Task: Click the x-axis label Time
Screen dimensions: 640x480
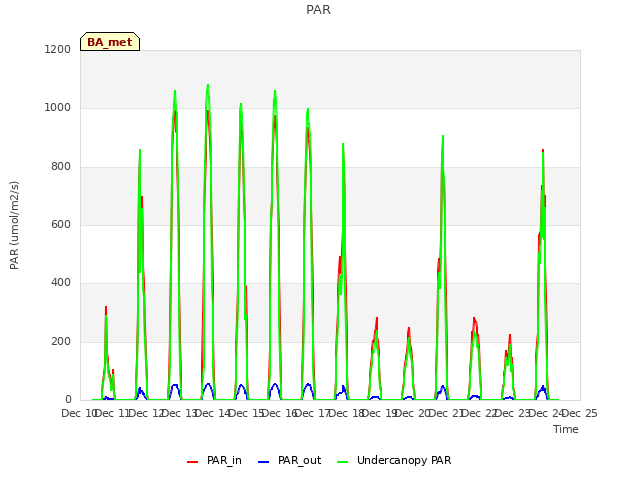Action: click(566, 429)
